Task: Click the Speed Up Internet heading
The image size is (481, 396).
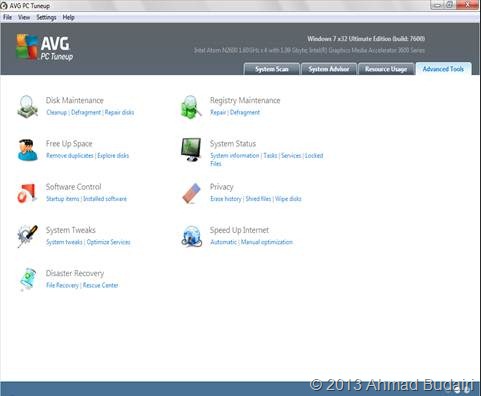Action: (239, 230)
